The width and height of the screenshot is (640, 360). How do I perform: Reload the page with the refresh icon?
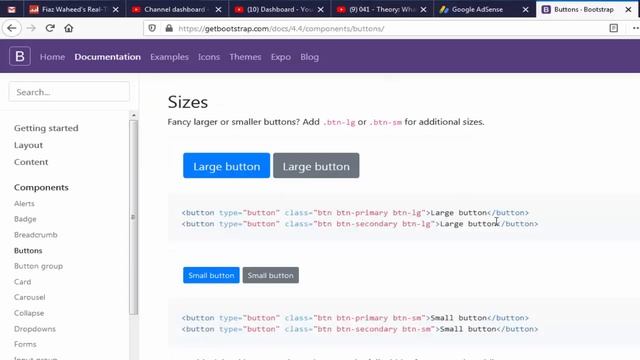click(x=50, y=28)
